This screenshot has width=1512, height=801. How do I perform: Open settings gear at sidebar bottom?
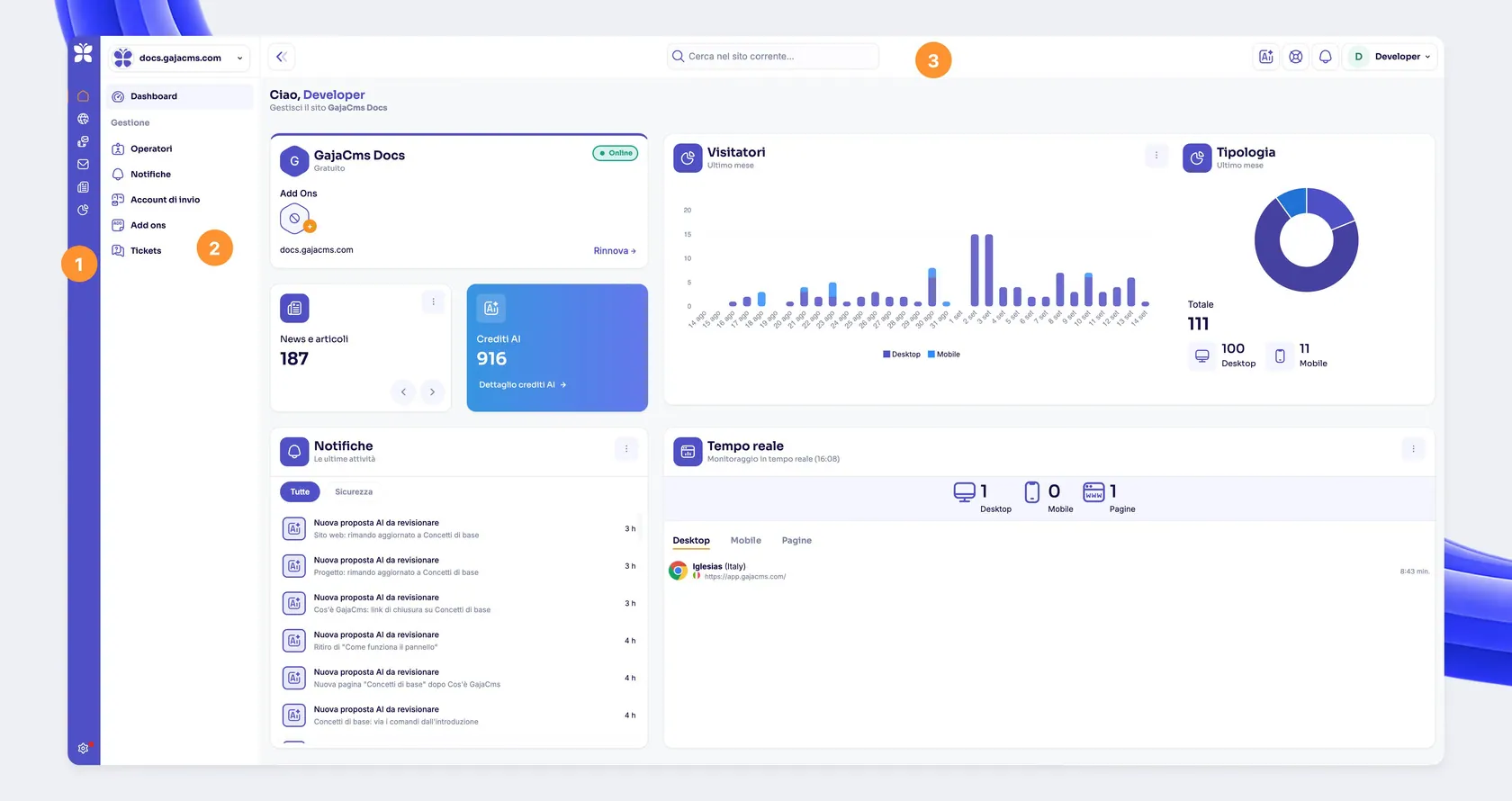pyautogui.click(x=84, y=748)
